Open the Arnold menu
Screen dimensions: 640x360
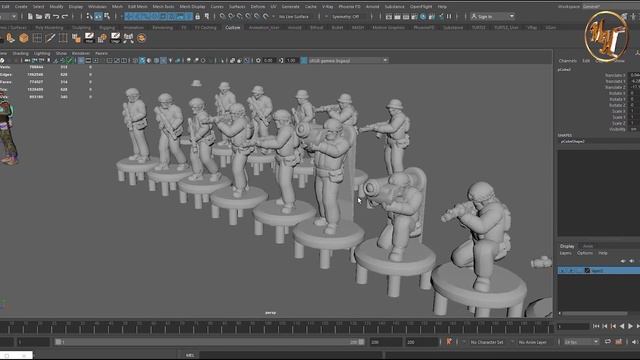pos(372,7)
